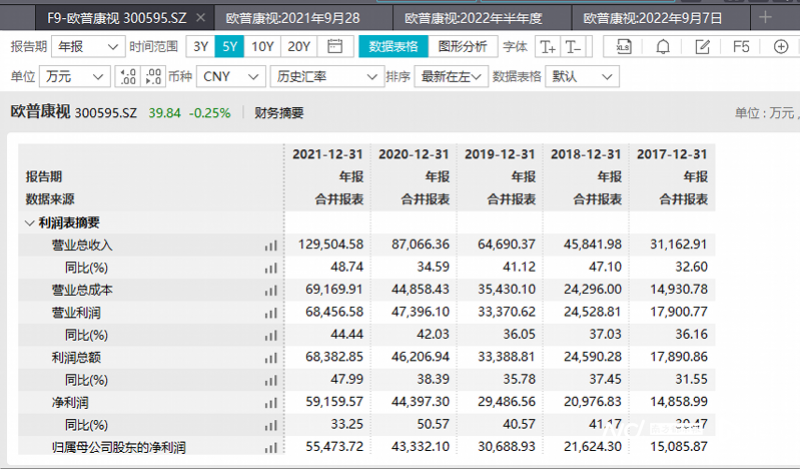Click the 财务摘要 heading
The image size is (800, 469).
point(279,113)
